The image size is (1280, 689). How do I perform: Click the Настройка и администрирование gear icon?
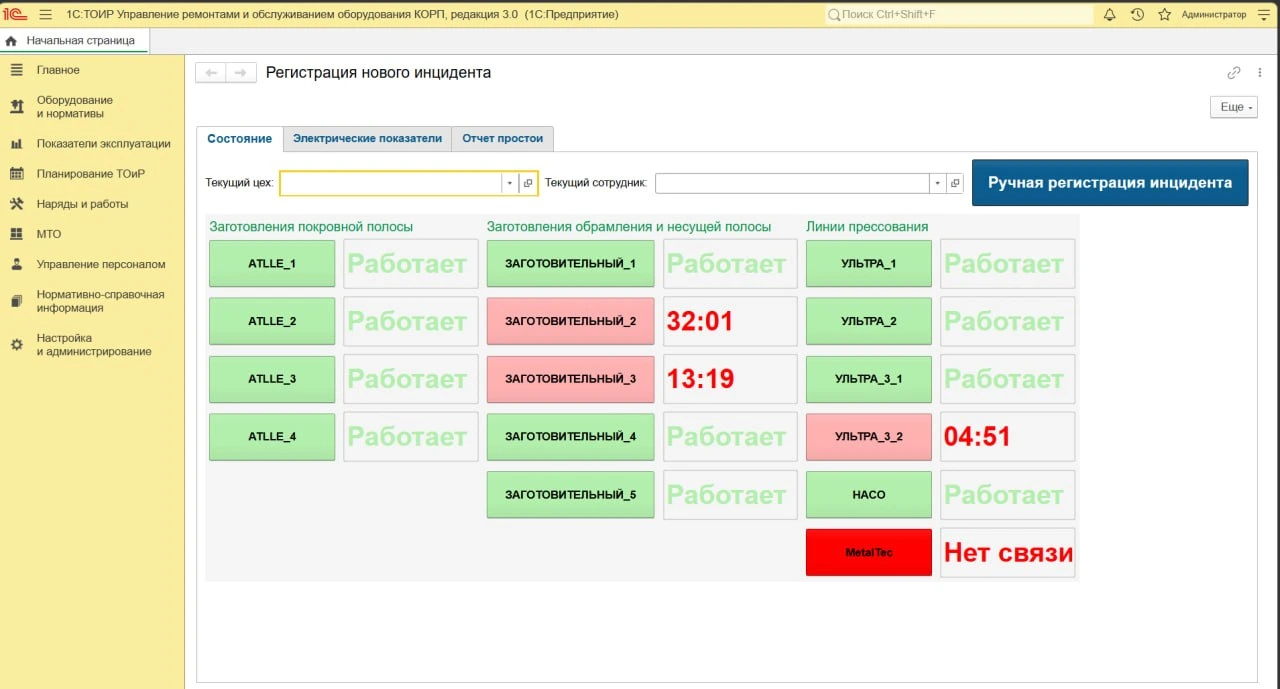pos(16,345)
